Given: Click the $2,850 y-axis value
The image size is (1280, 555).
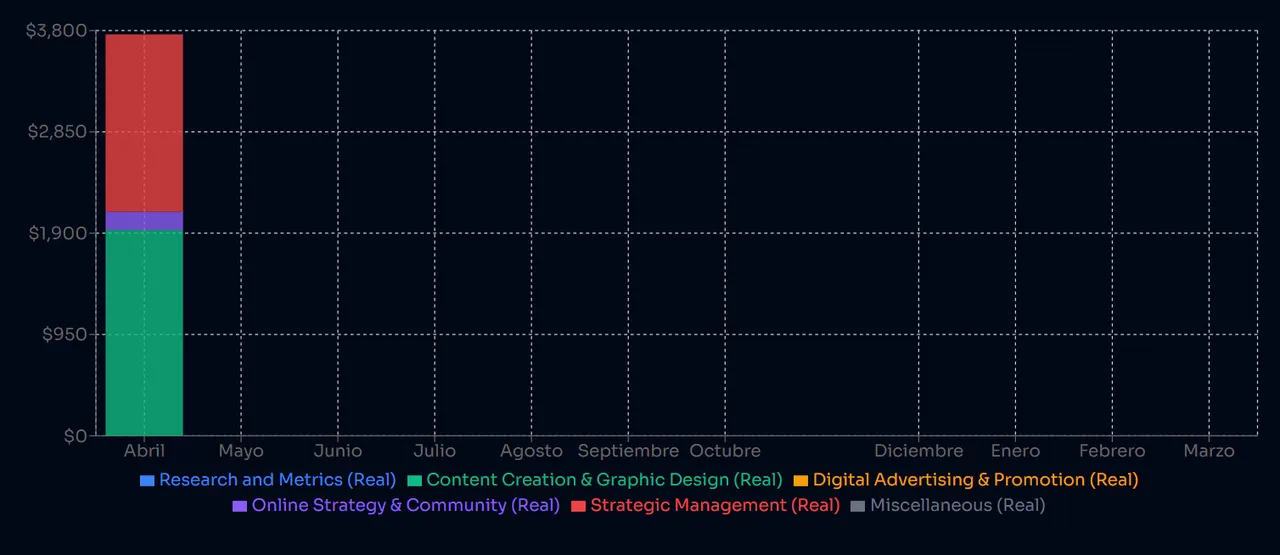Looking at the screenshot, I should tap(56, 131).
